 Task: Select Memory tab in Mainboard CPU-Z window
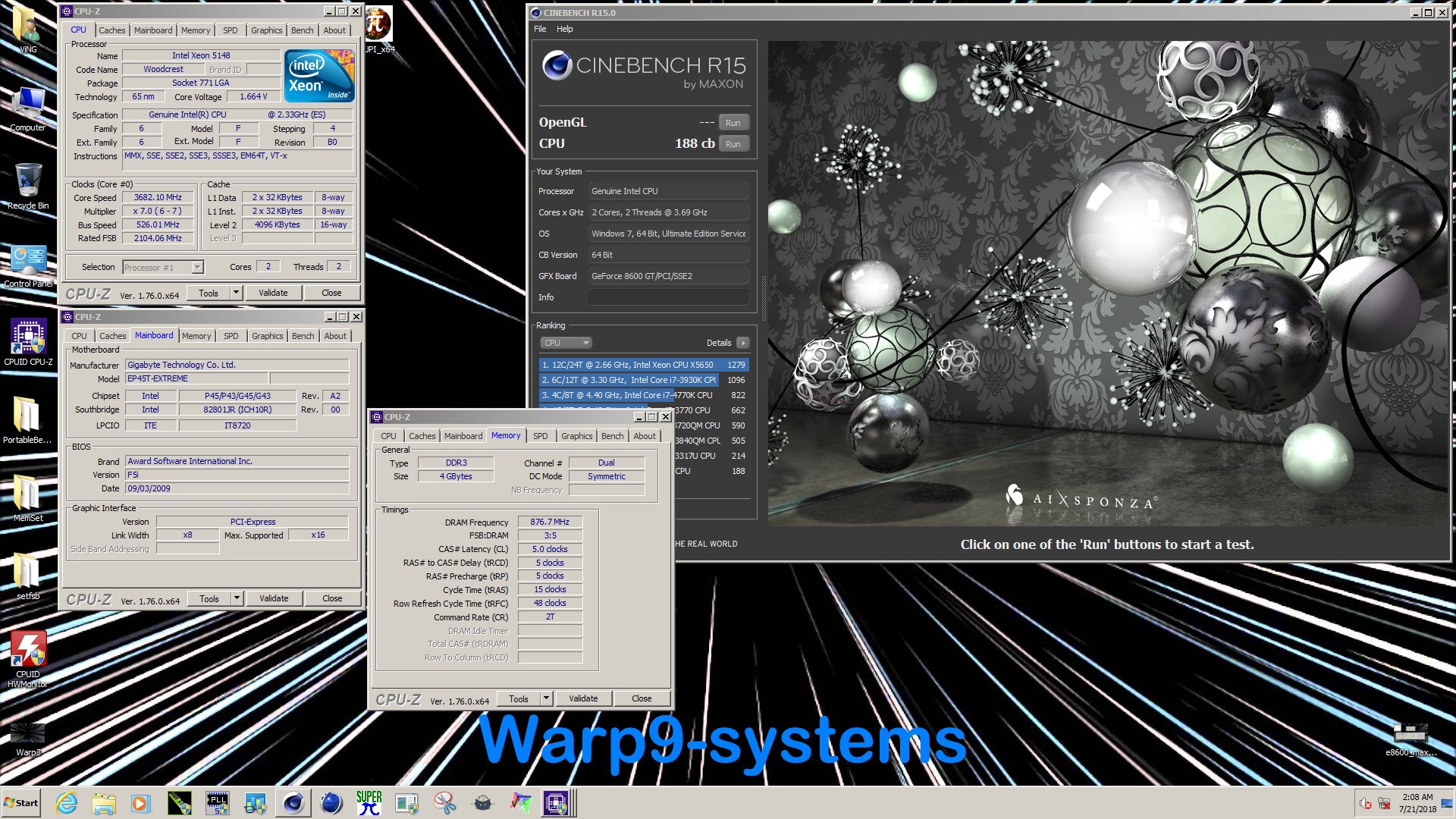click(196, 336)
